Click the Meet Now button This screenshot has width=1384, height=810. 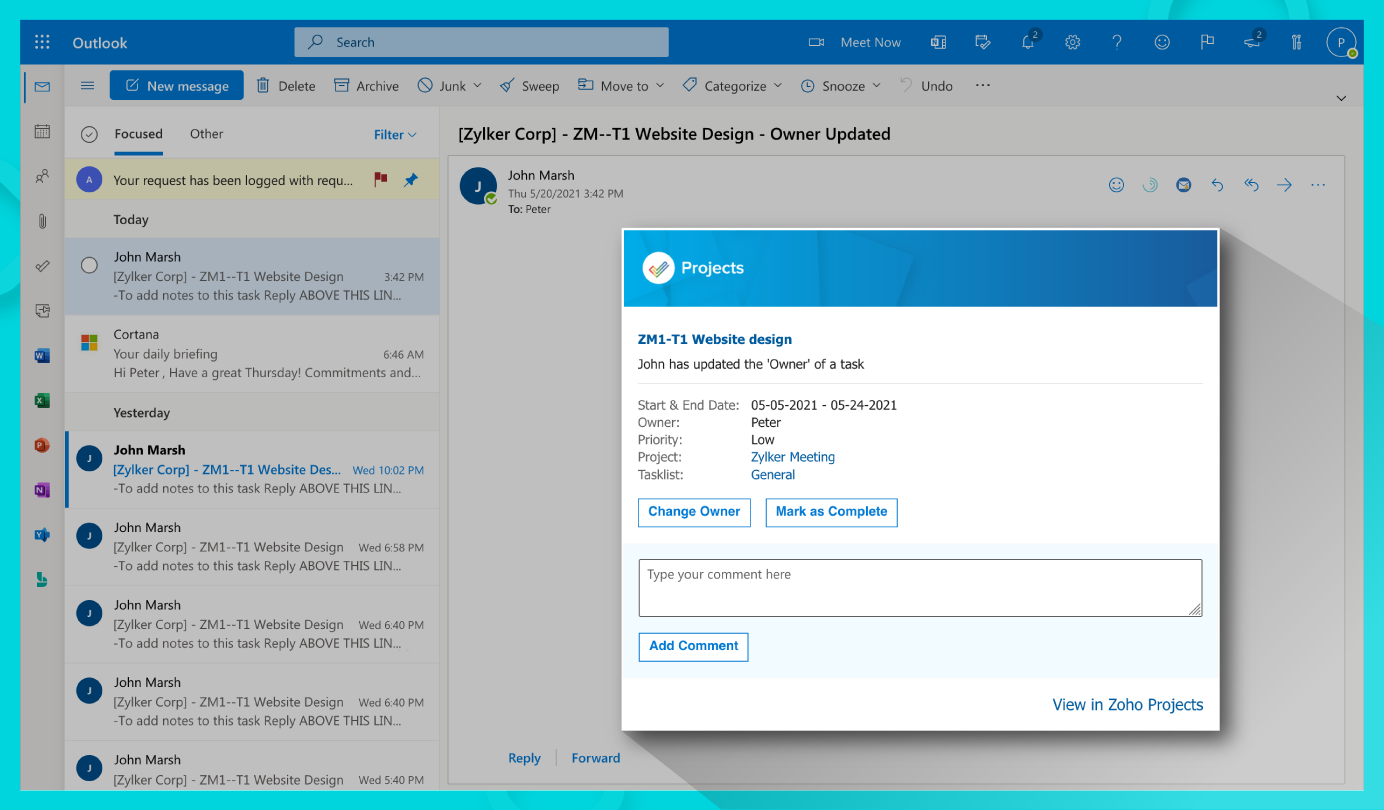[855, 42]
